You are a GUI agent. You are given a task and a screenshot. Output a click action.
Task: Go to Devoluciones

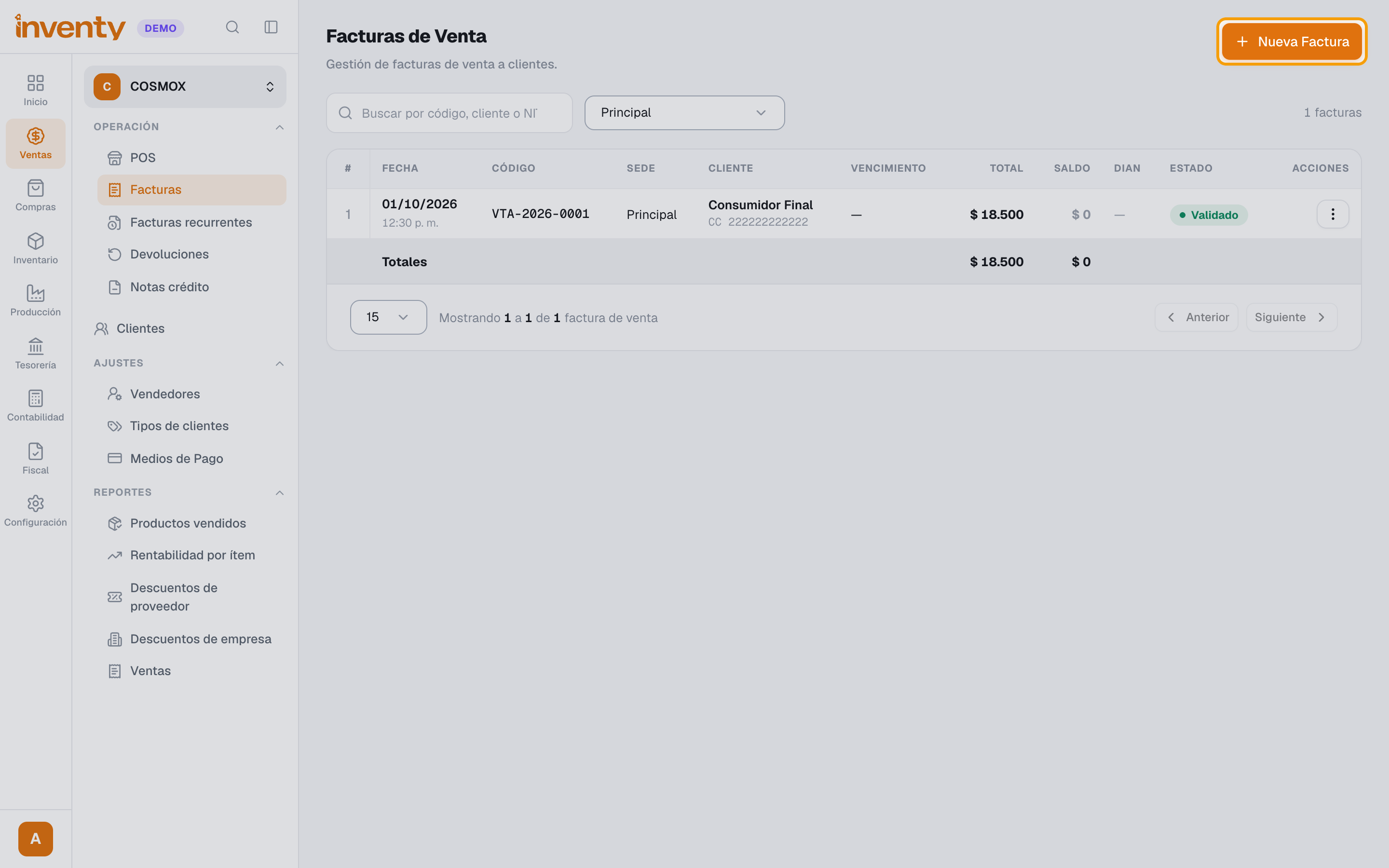click(191, 254)
